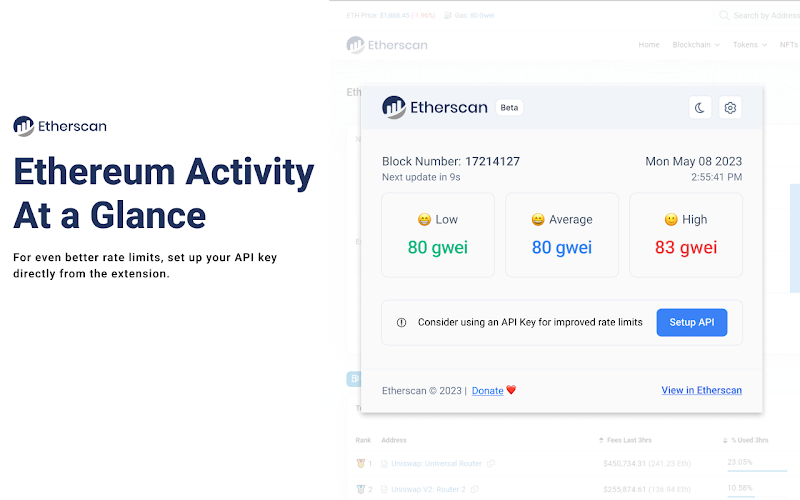Click the Etherscan © 2023 footer text

(421, 391)
